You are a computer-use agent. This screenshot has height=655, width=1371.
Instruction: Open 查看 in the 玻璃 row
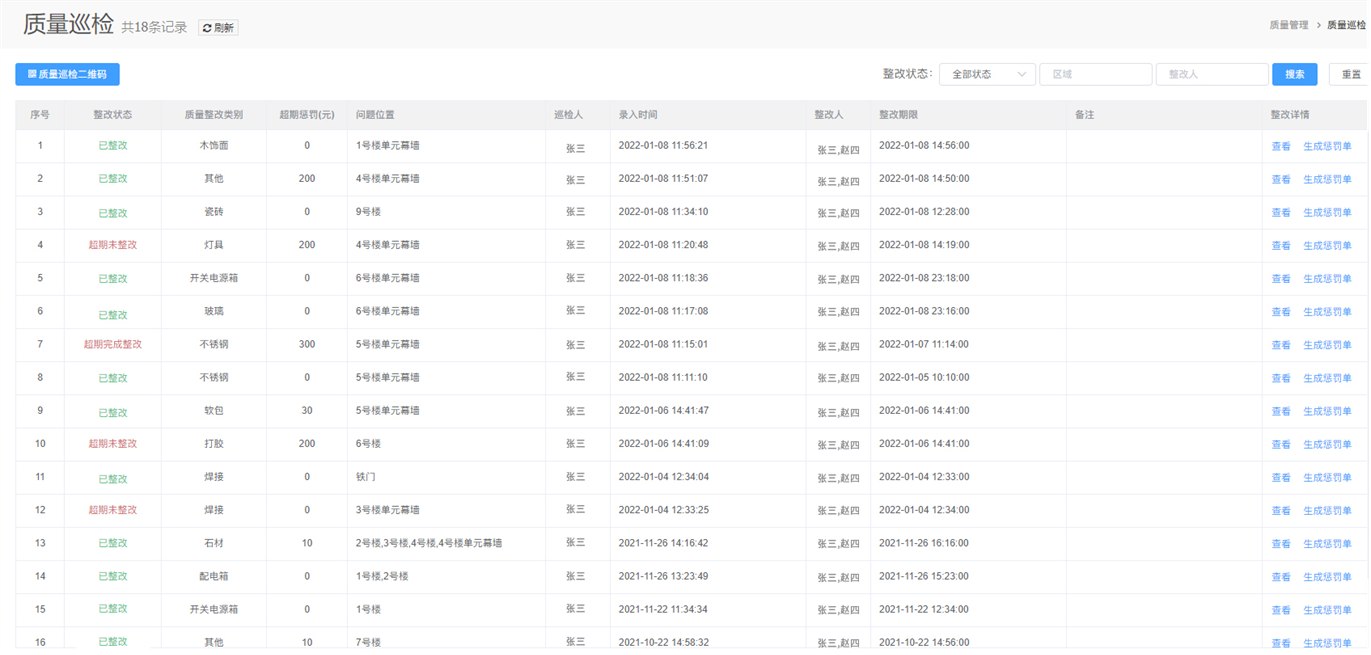[1281, 312]
